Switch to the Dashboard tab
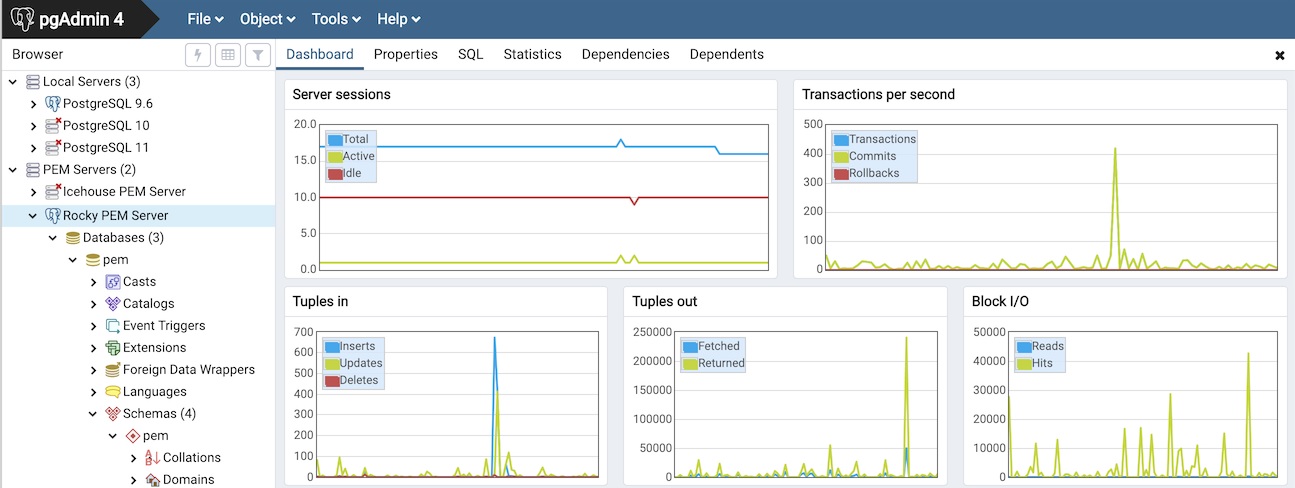The height and width of the screenshot is (488, 1295). pyautogui.click(x=320, y=55)
